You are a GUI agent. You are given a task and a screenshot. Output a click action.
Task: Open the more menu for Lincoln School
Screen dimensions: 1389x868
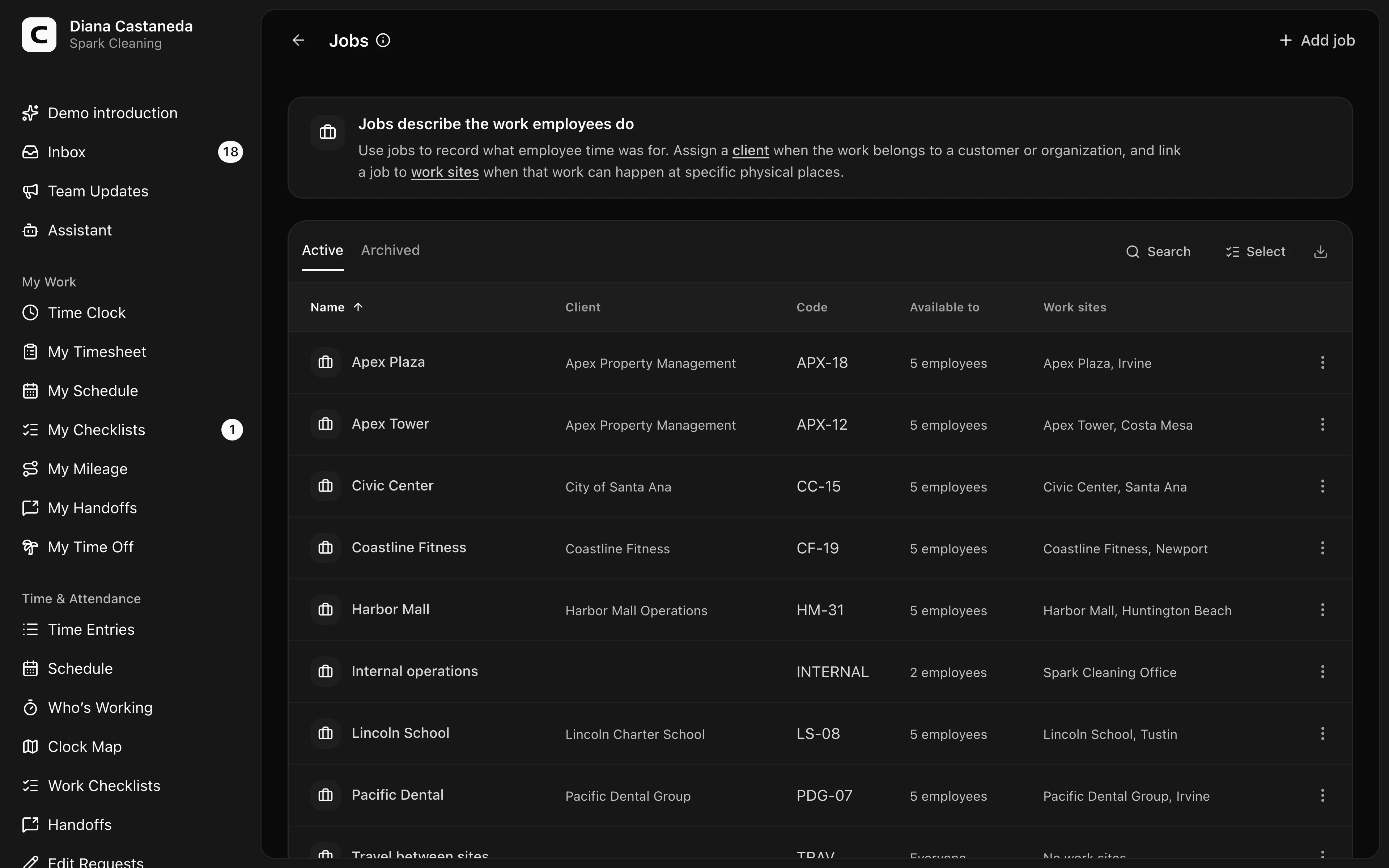point(1322,733)
